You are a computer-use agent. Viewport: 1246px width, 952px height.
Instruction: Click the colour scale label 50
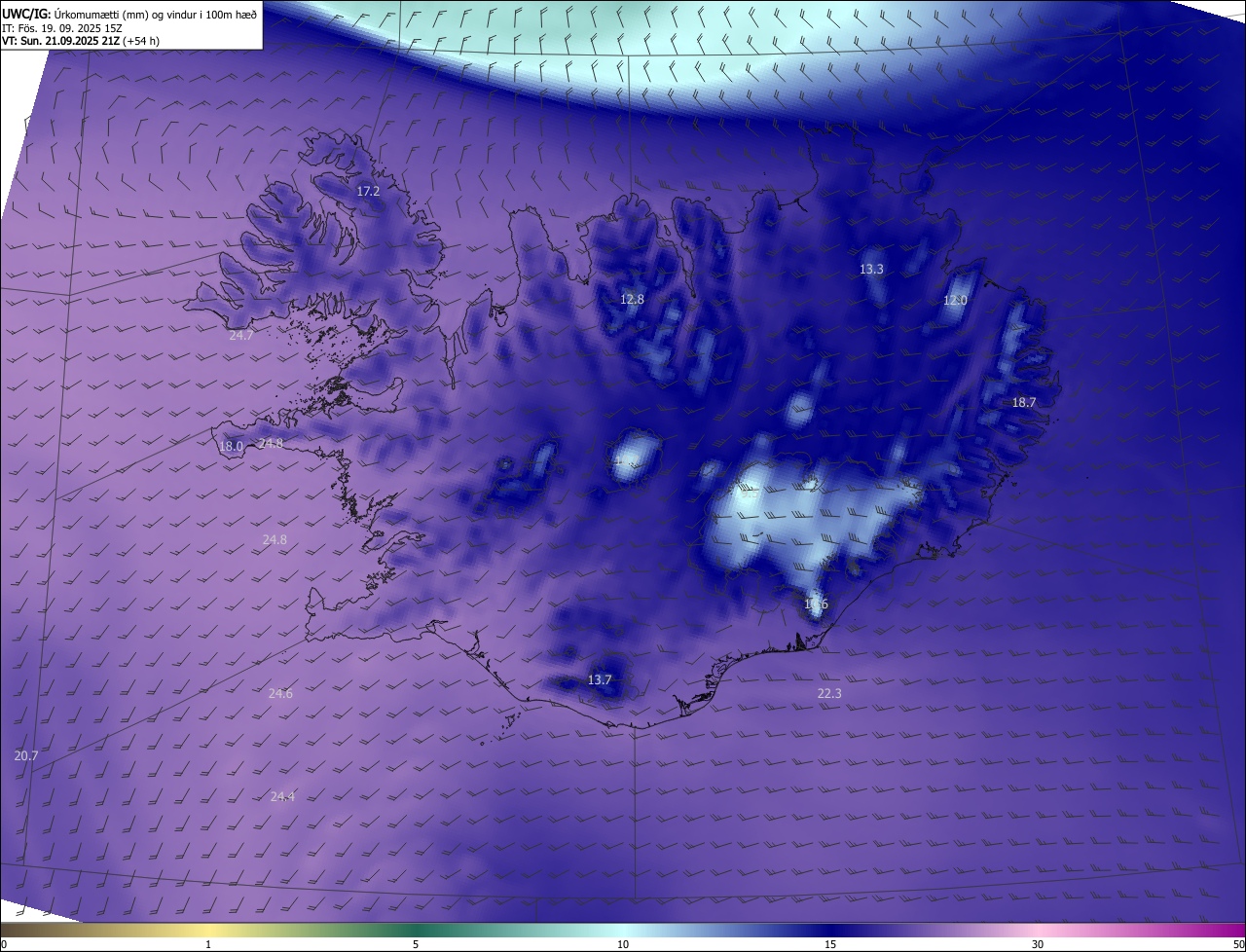click(x=1238, y=945)
